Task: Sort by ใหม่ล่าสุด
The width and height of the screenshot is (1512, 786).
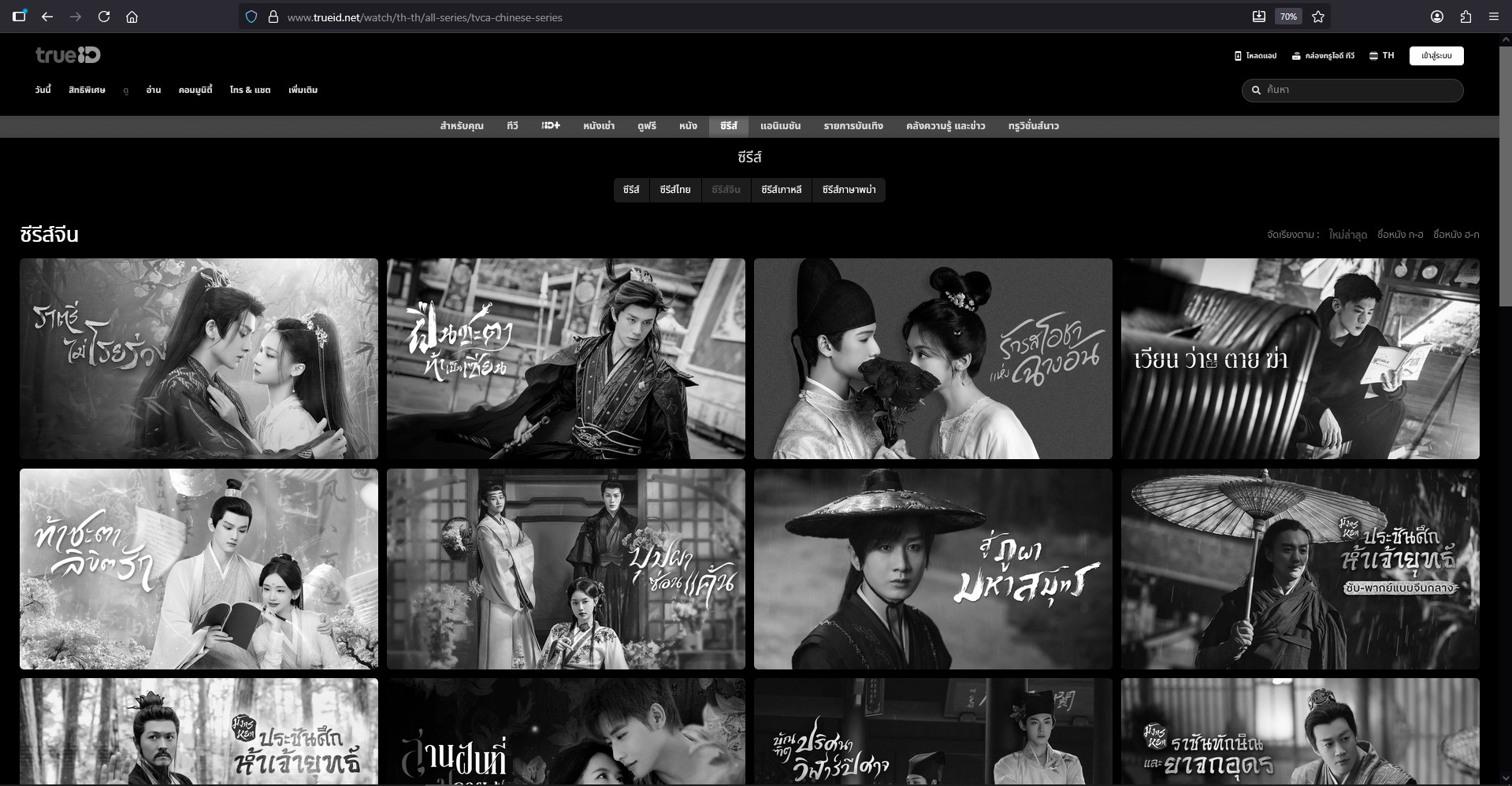Action: [1347, 235]
